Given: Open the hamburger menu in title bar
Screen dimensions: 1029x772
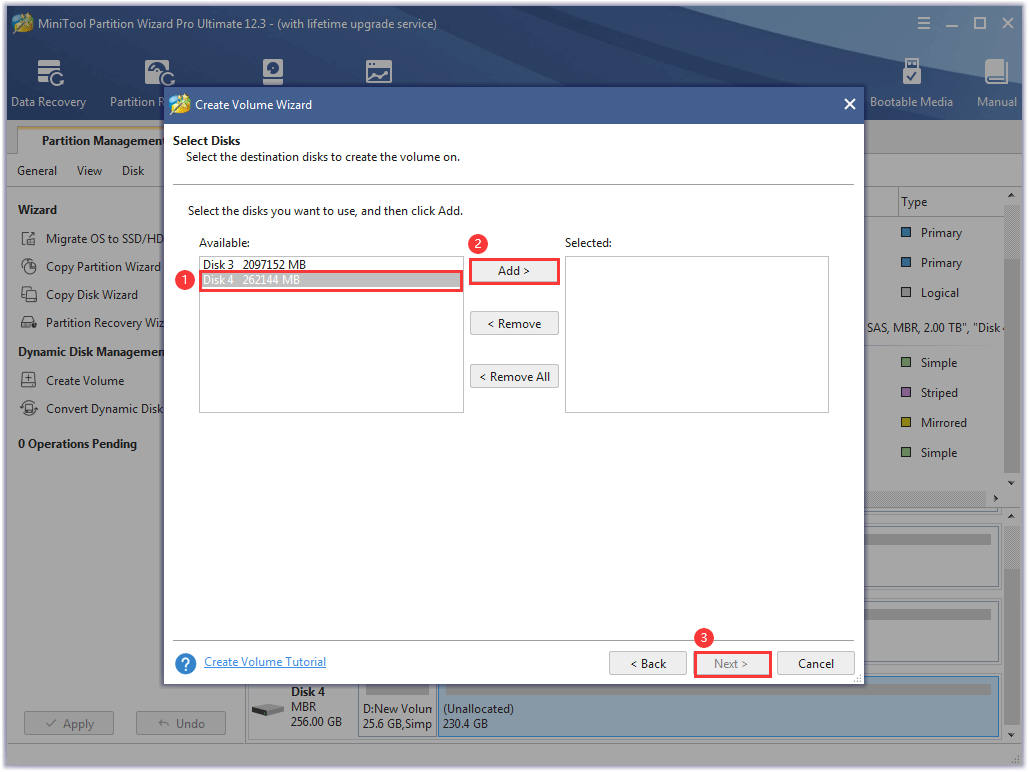Looking at the screenshot, I should [x=923, y=24].
